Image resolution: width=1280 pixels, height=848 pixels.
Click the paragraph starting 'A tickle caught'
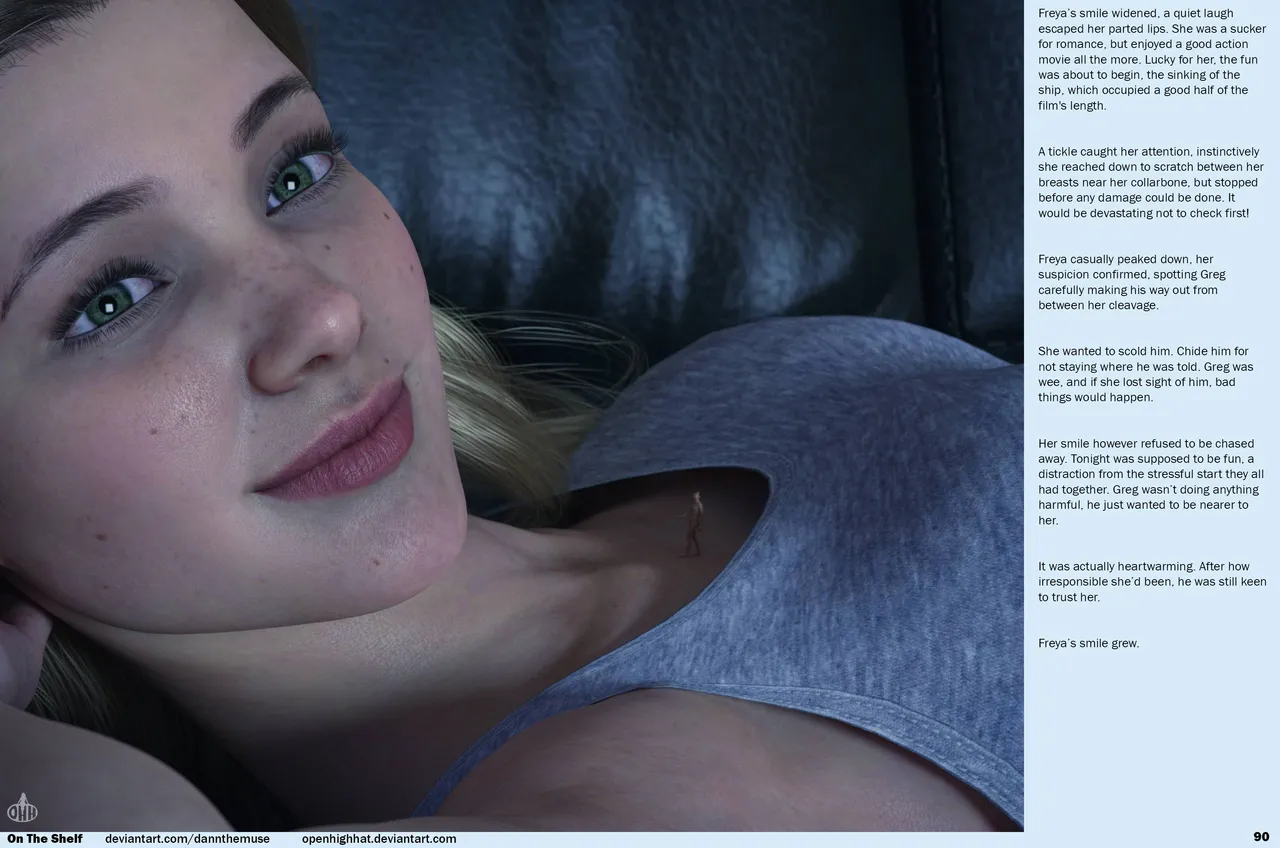1151,183
